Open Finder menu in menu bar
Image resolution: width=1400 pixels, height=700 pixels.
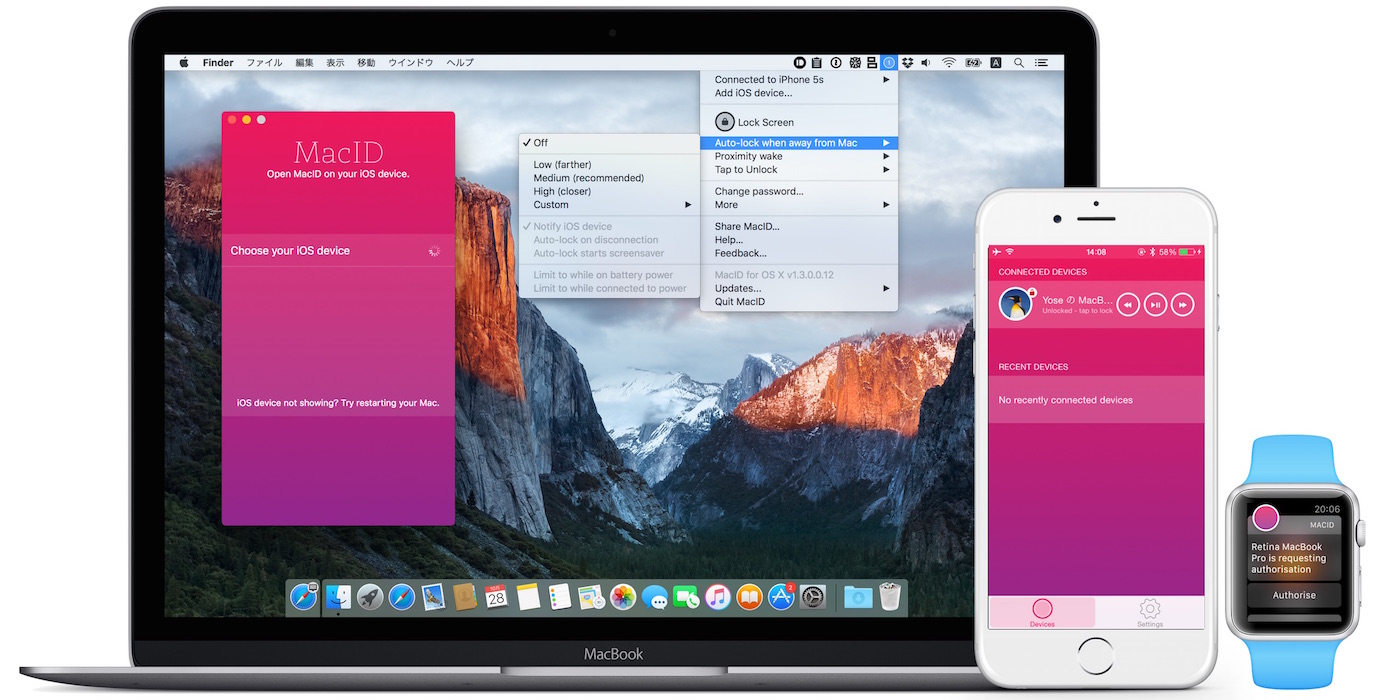tap(218, 62)
